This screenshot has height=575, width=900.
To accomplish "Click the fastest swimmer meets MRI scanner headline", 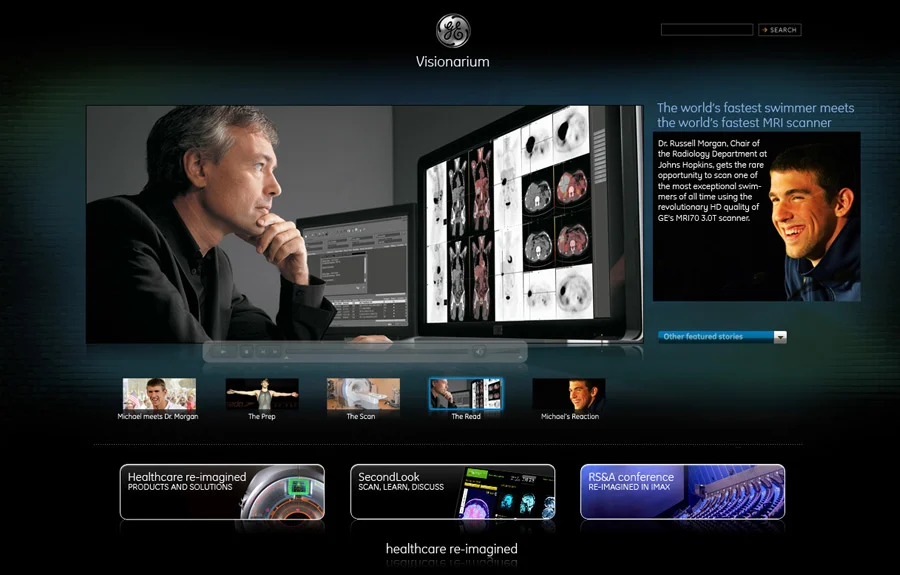I will point(755,115).
